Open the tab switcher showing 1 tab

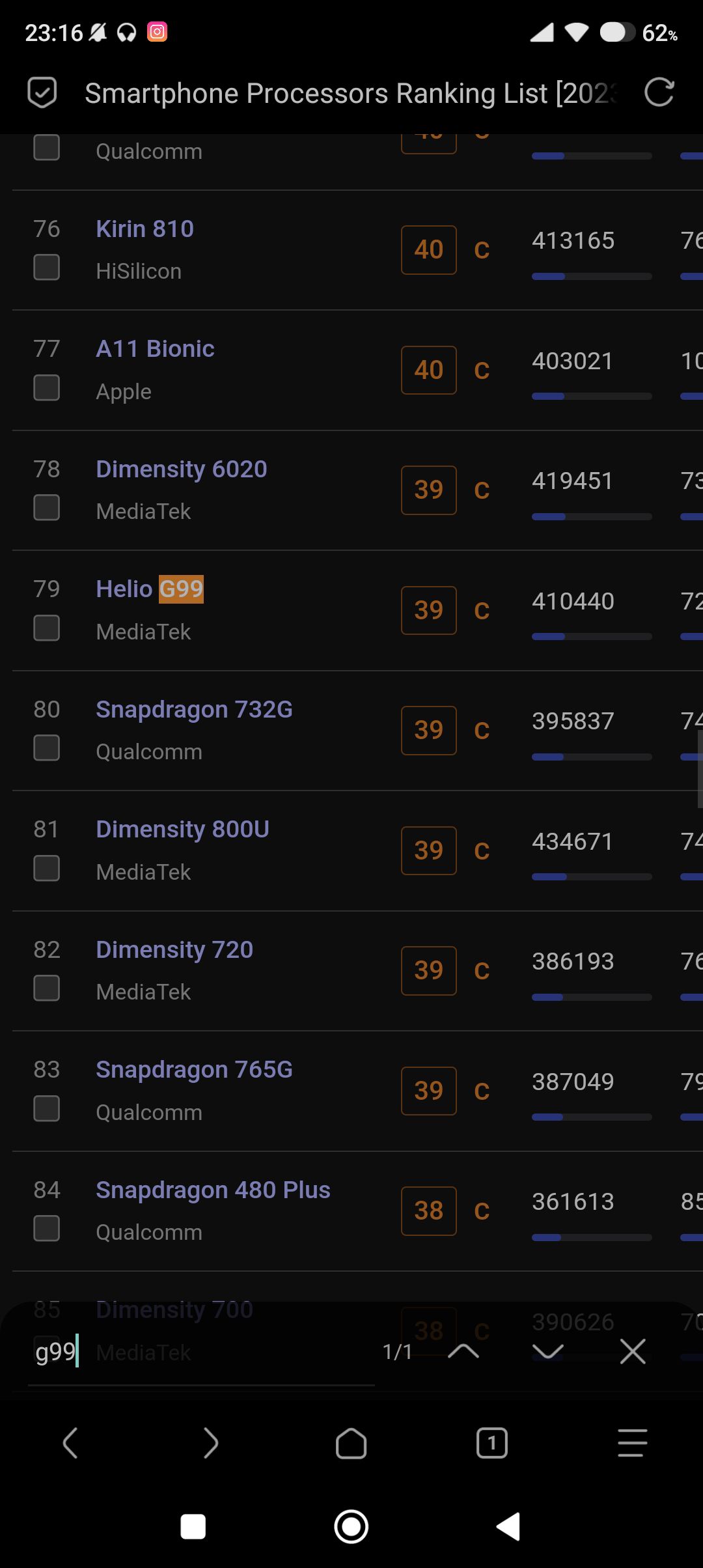coord(492,1443)
